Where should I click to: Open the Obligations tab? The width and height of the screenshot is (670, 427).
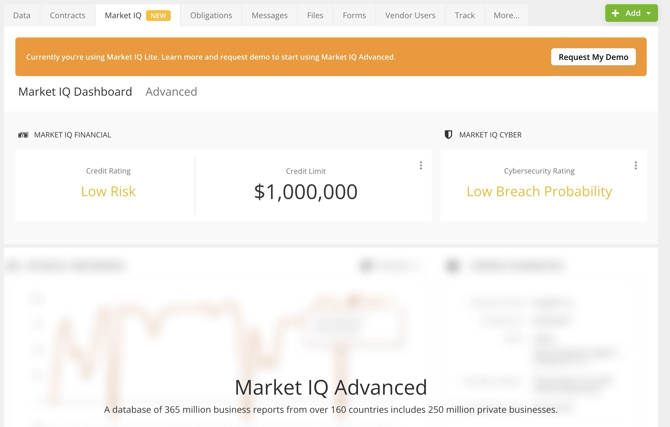click(211, 15)
